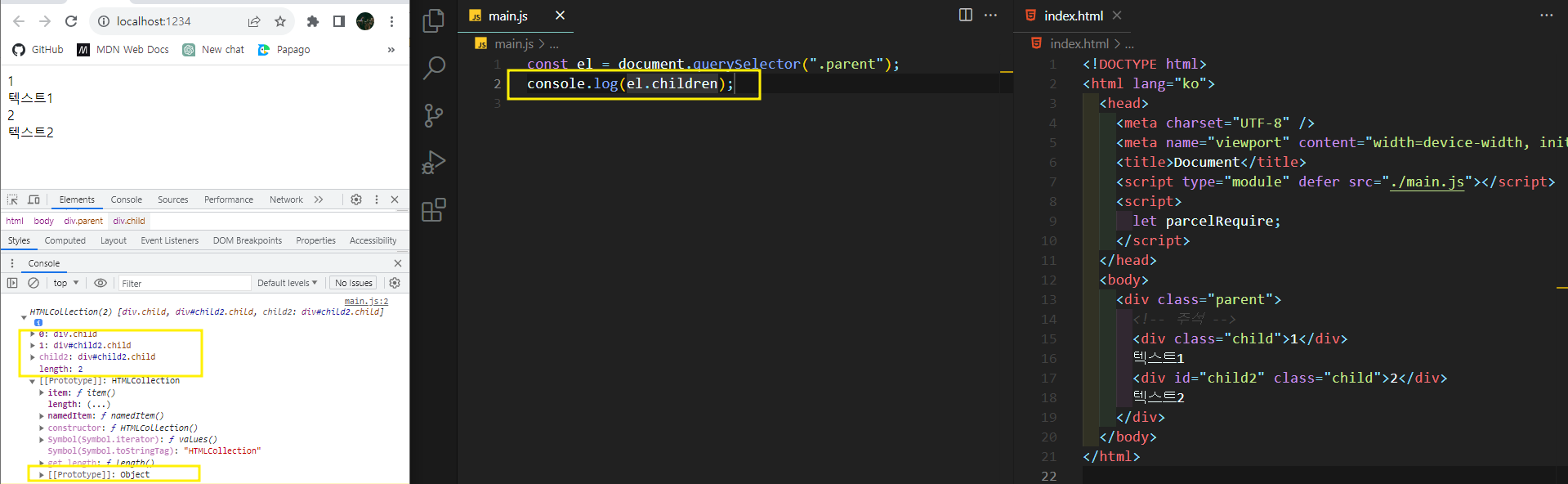Collapse the [[Prototype]]: HTMLCollection node
The height and width of the screenshot is (484, 1568).
pyautogui.click(x=33, y=381)
